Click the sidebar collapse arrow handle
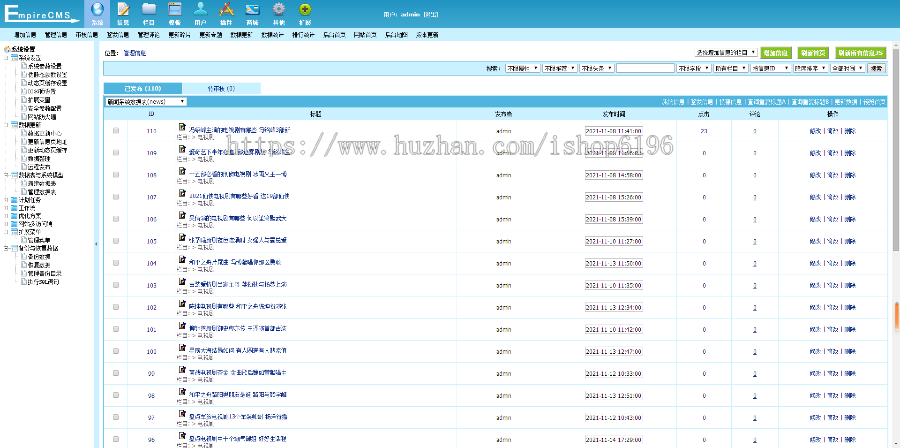Image resolution: width=900 pixels, height=448 pixels. (x=96, y=244)
